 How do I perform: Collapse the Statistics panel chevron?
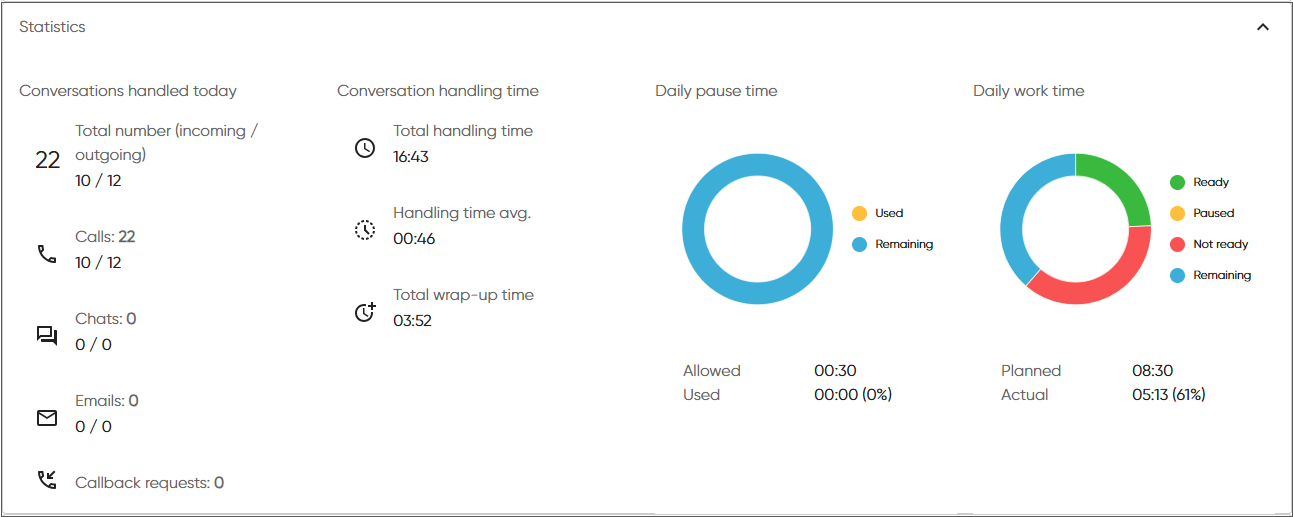1262,27
